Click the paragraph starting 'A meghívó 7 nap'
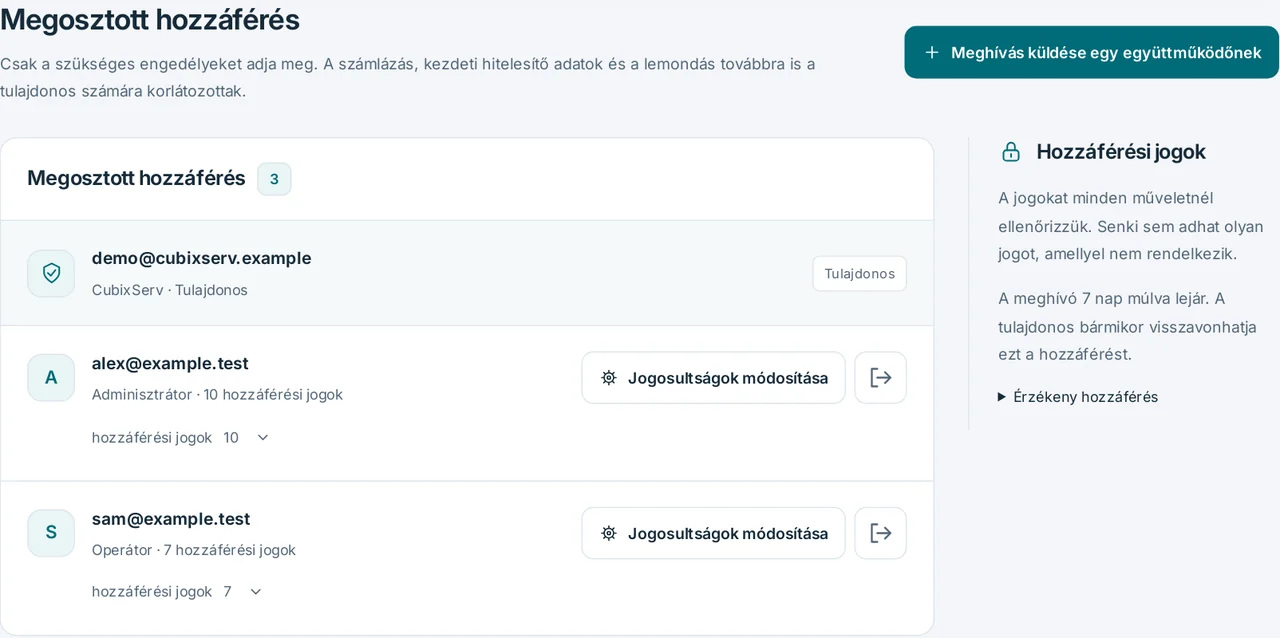This screenshot has width=1280, height=638. tap(1127, 326)
